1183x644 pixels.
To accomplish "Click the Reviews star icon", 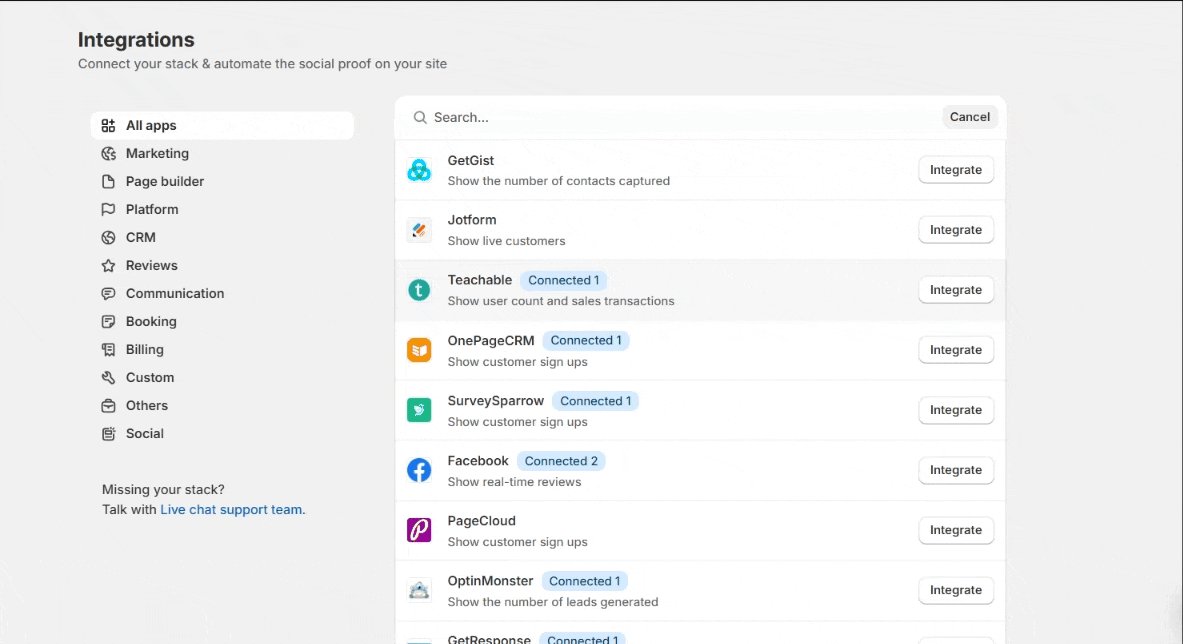I will tap(109, 265).
